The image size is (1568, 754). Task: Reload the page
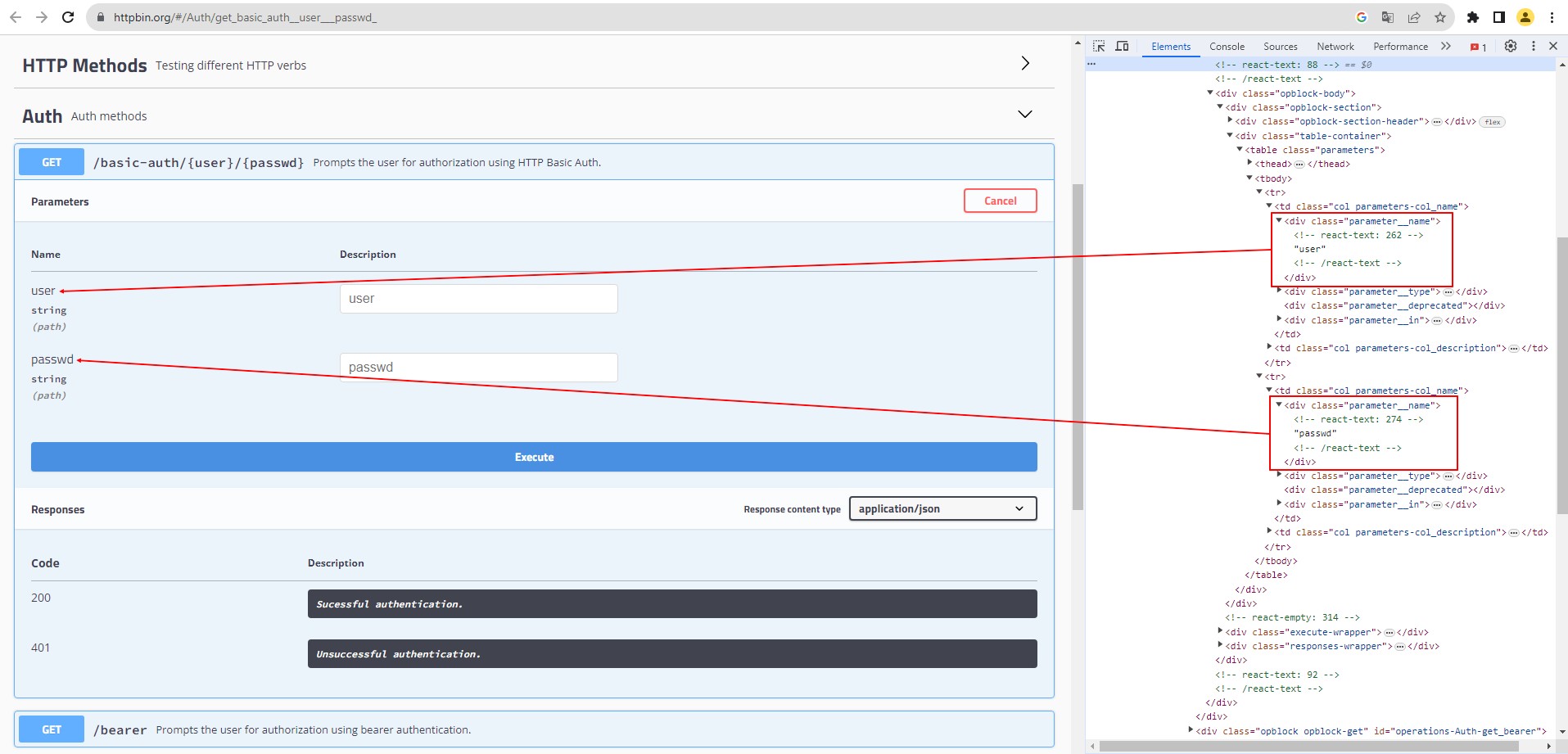tap(69, 17)
